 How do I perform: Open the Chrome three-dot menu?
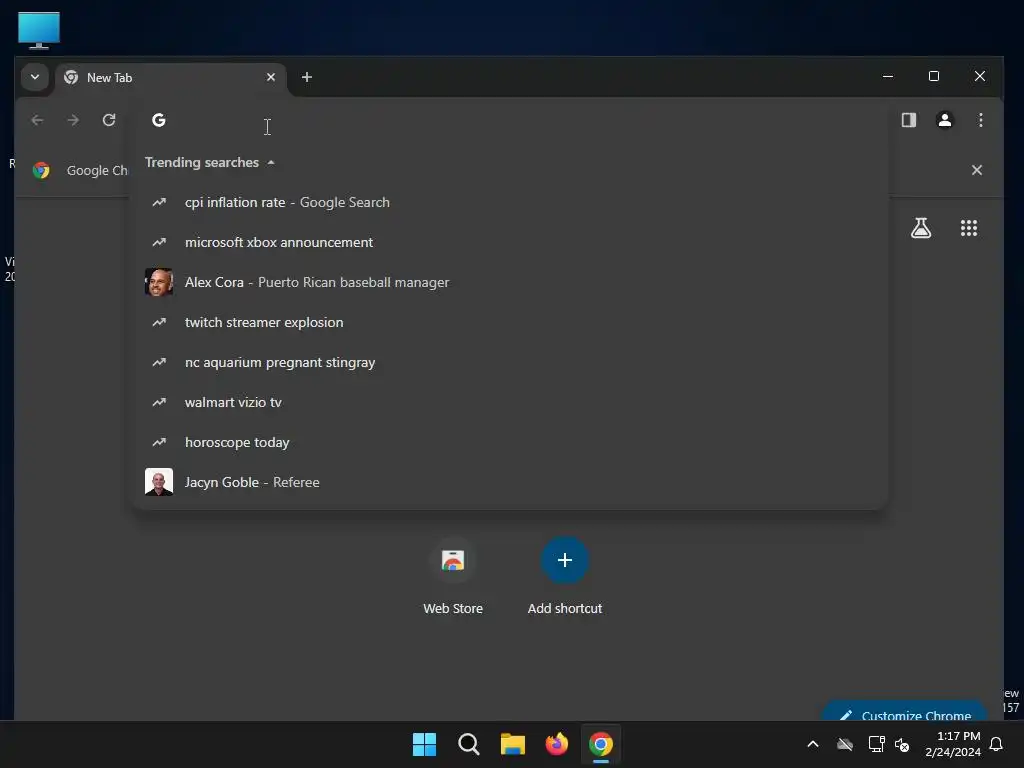[980, 120]
